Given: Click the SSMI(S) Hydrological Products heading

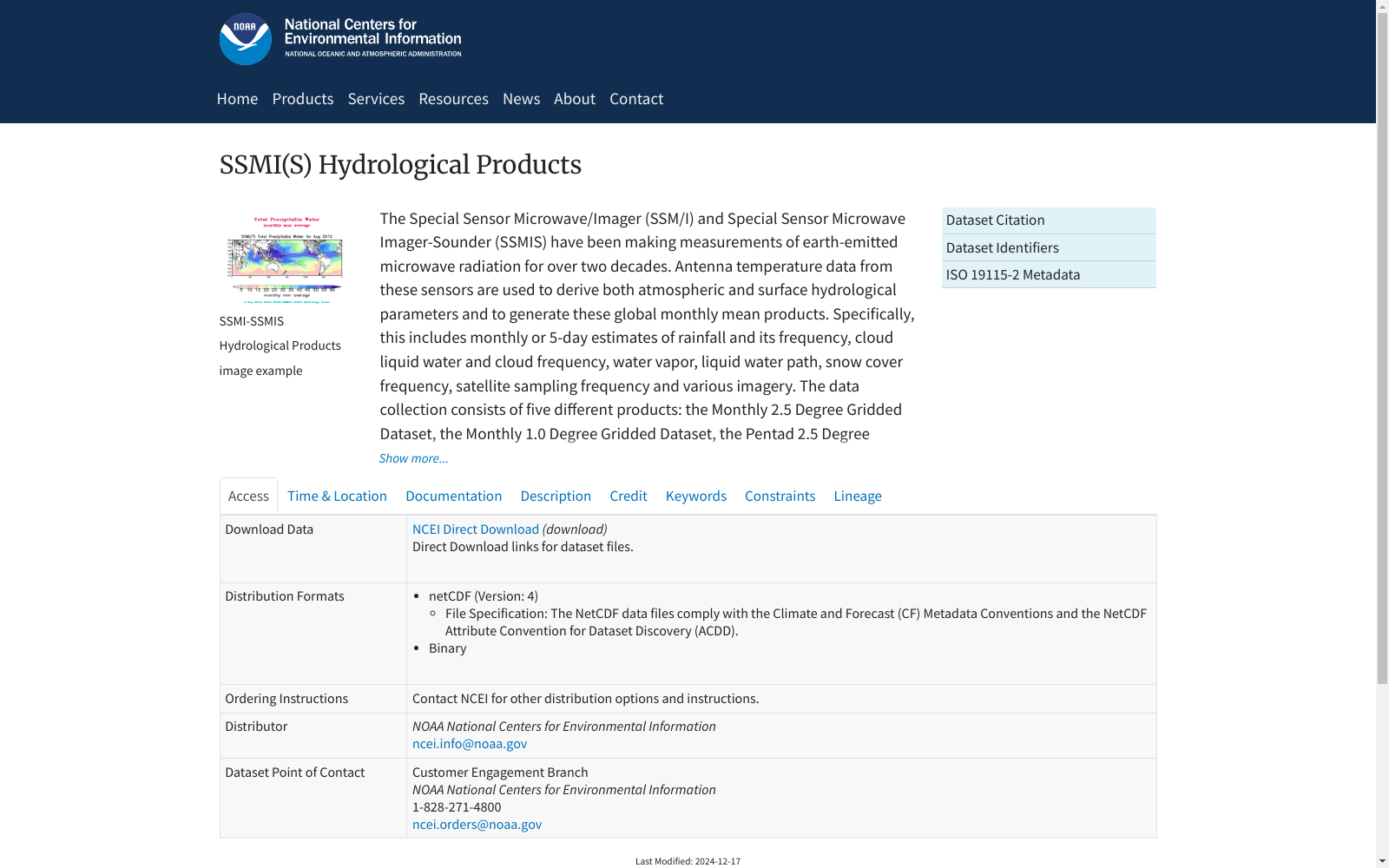Looking at the screenshot, I should coord(400,165).
